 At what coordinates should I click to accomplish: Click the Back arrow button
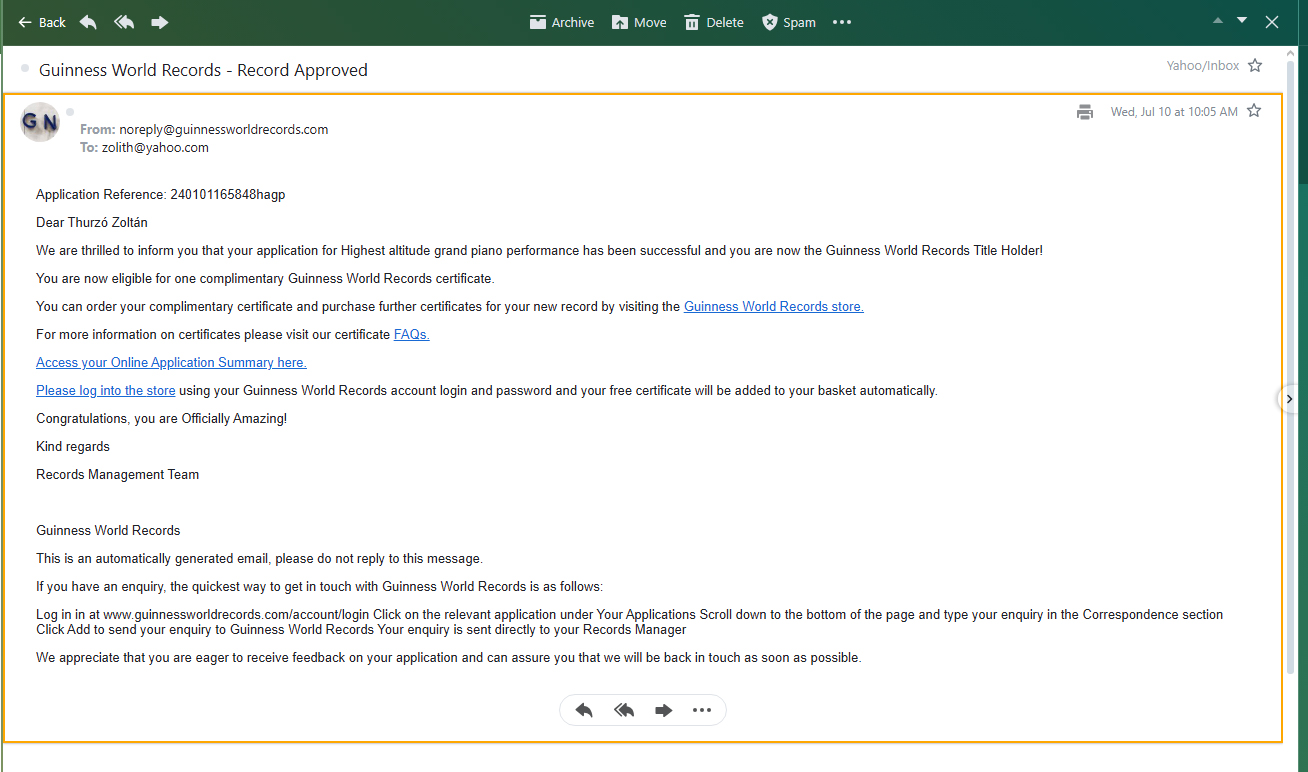click(x=41, y=22)
